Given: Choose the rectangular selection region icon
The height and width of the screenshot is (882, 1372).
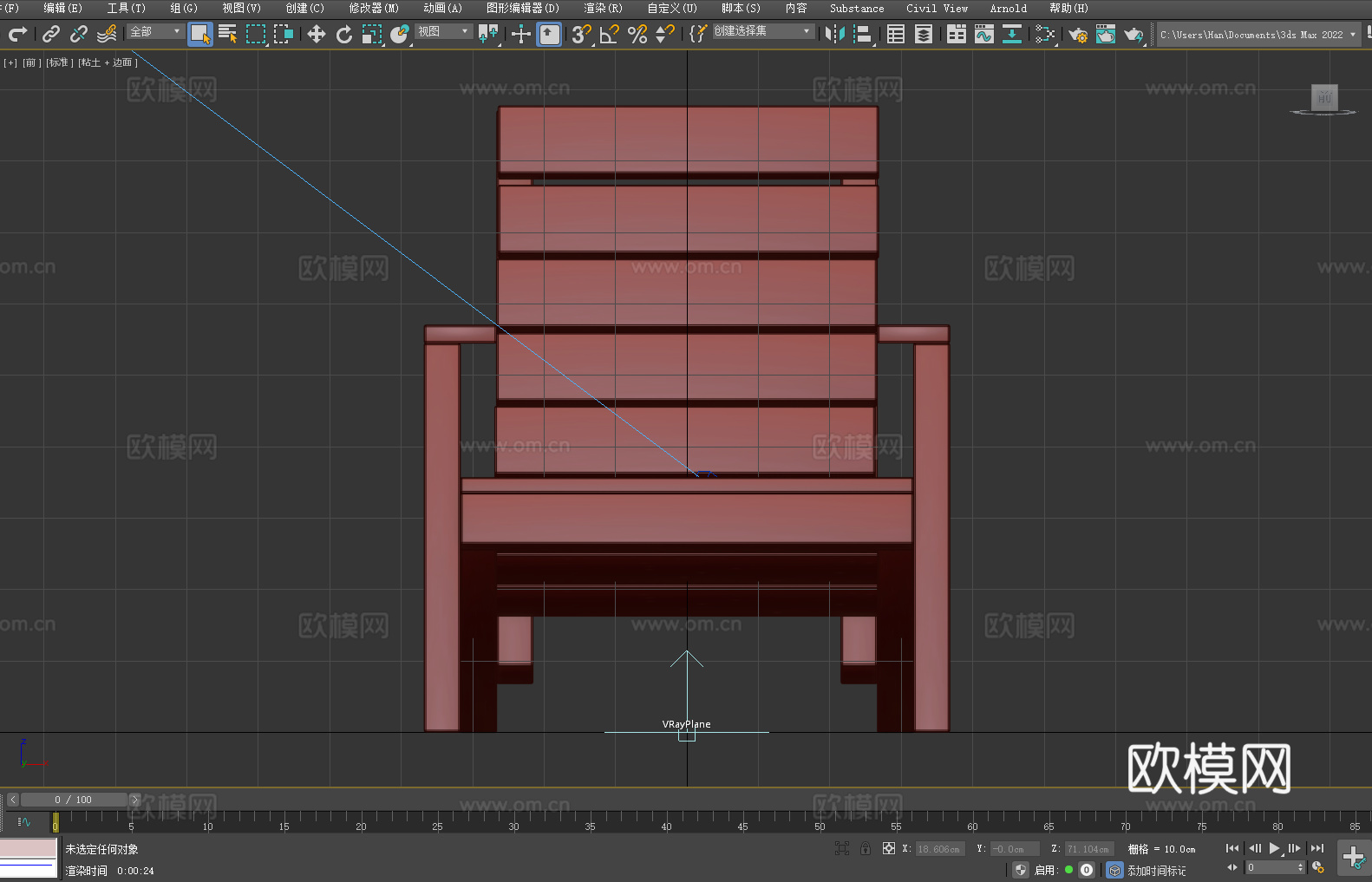Looking at the screenshot, I should (x=256, y=34).
